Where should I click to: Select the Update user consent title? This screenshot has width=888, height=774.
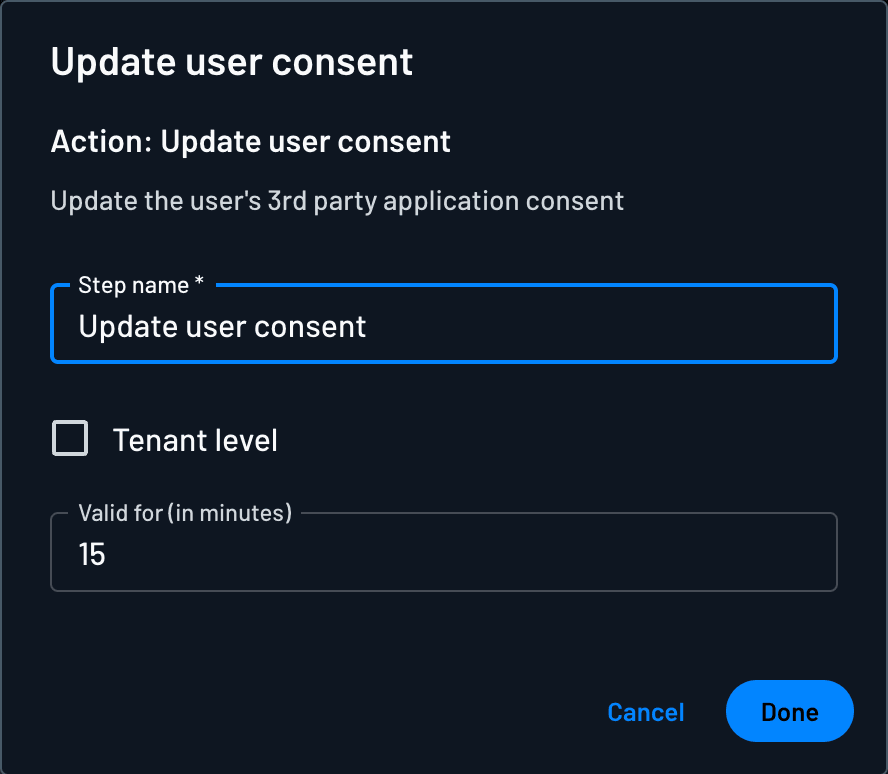tap(231, 62)
